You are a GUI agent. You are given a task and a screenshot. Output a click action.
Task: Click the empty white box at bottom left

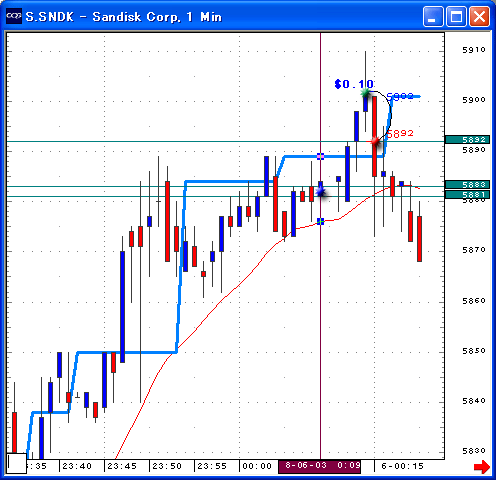point(16,463)
